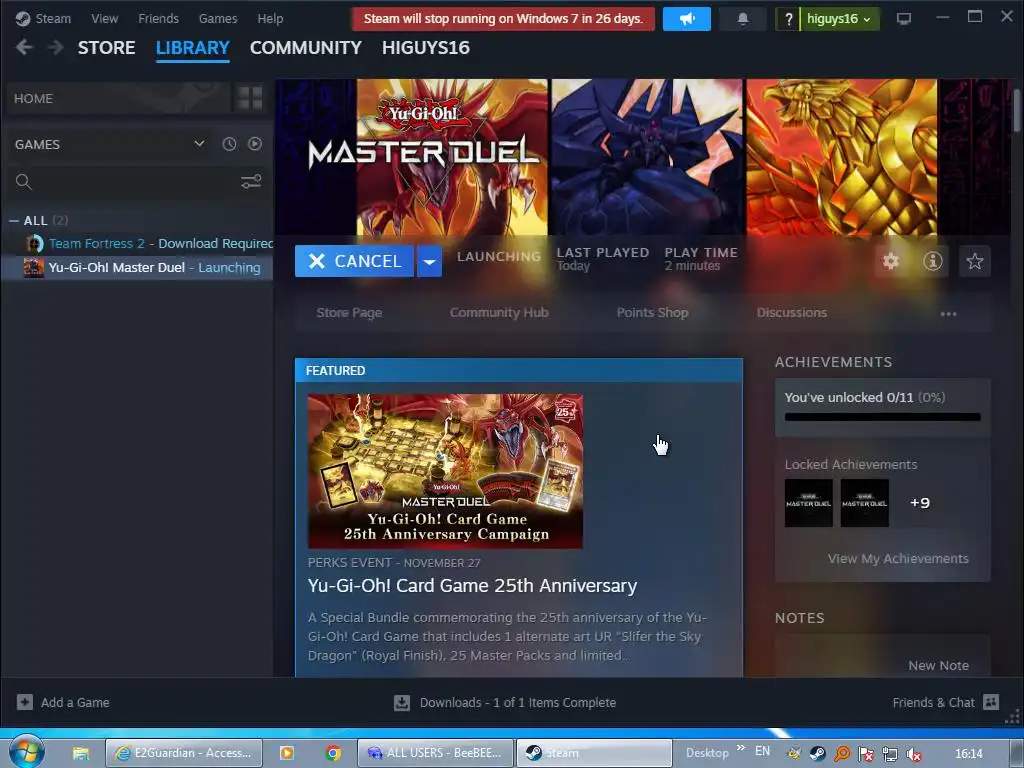Open collections grid view icon

pos(250,98)
